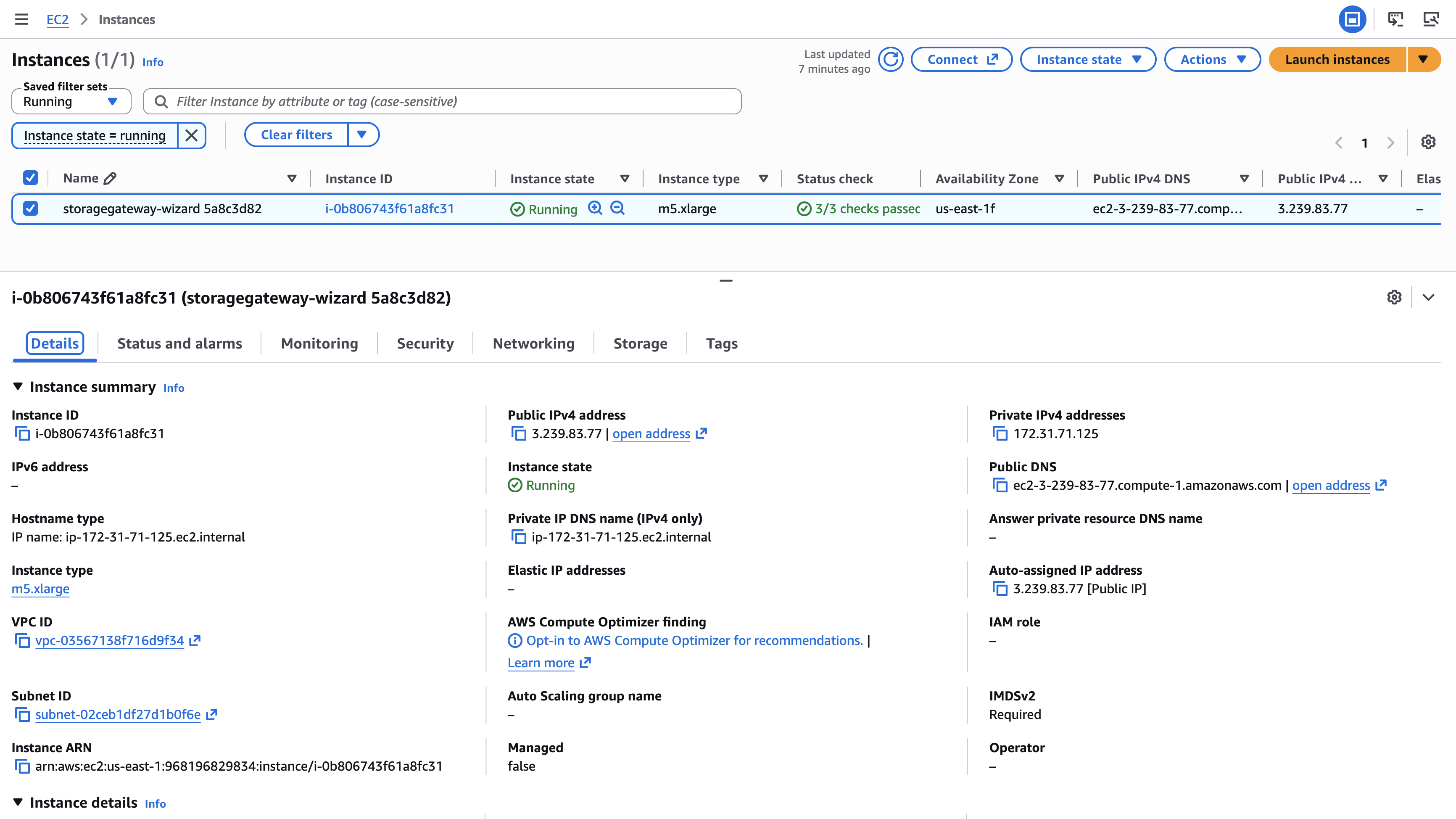Remove the 'Instance state = running' filter
Screen dimensions: 1456x819
(192, 136)
